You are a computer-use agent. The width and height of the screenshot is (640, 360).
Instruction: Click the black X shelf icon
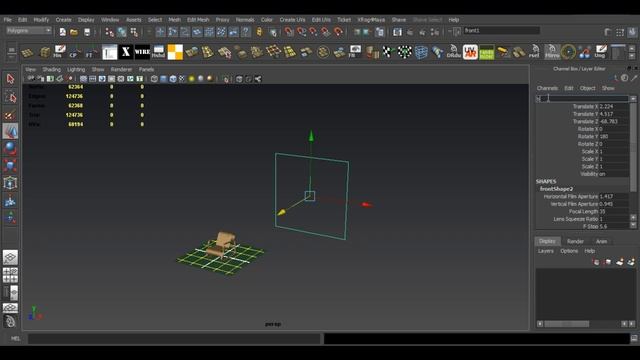pos(126,52)
